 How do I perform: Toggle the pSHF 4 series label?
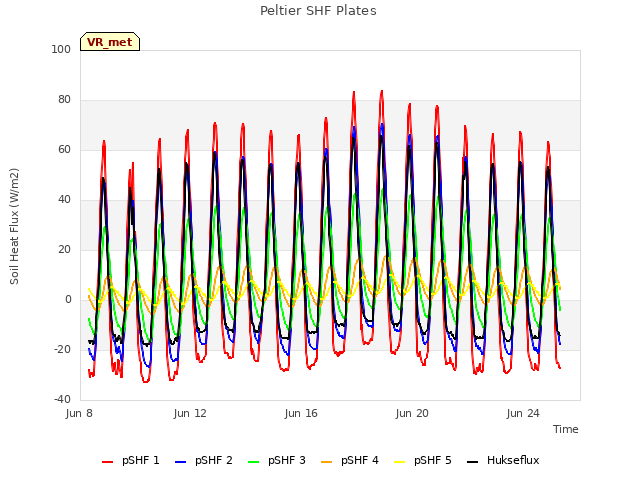tap(360, 460)
